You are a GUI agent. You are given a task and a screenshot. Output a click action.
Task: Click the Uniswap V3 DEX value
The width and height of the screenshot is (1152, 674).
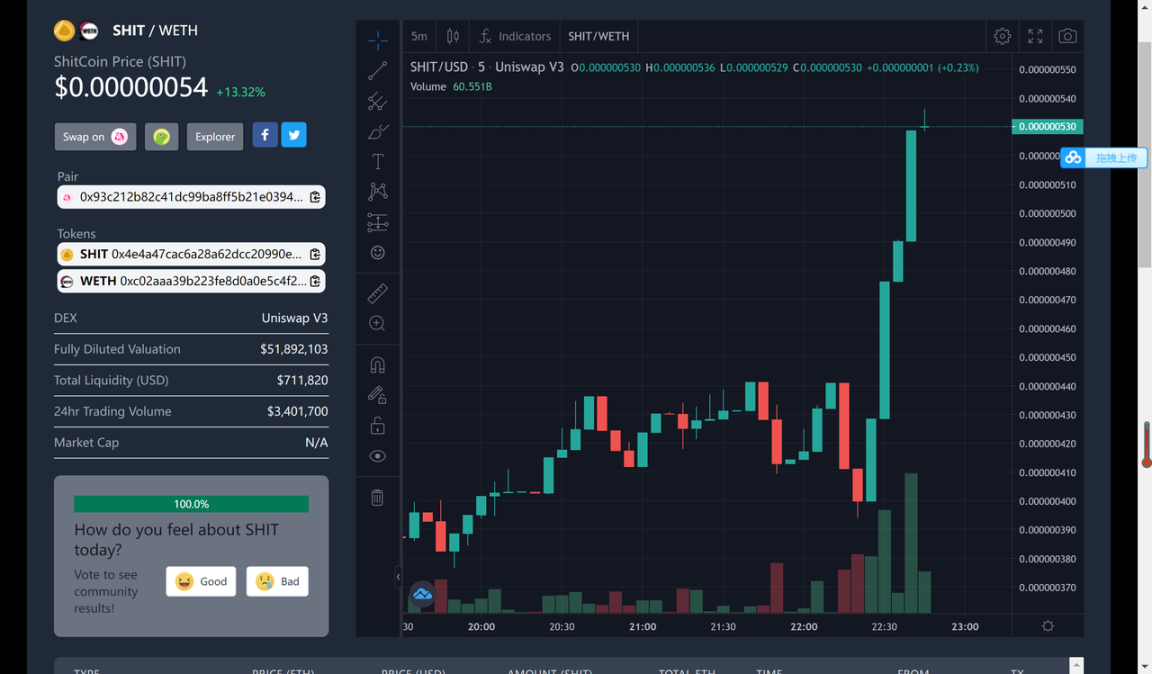(295, 318)
